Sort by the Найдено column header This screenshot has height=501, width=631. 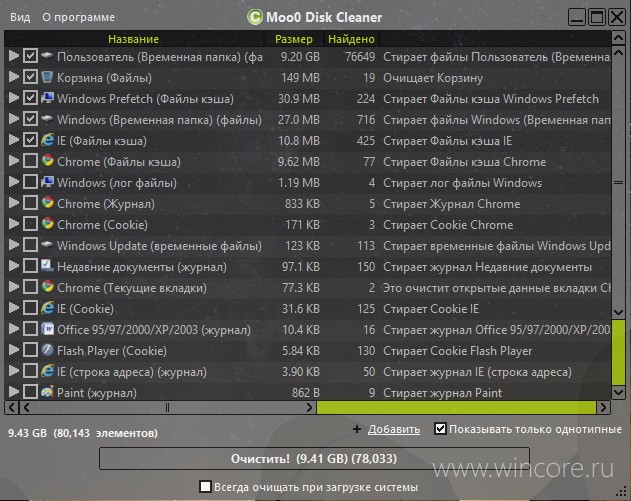tap(351, 39)
